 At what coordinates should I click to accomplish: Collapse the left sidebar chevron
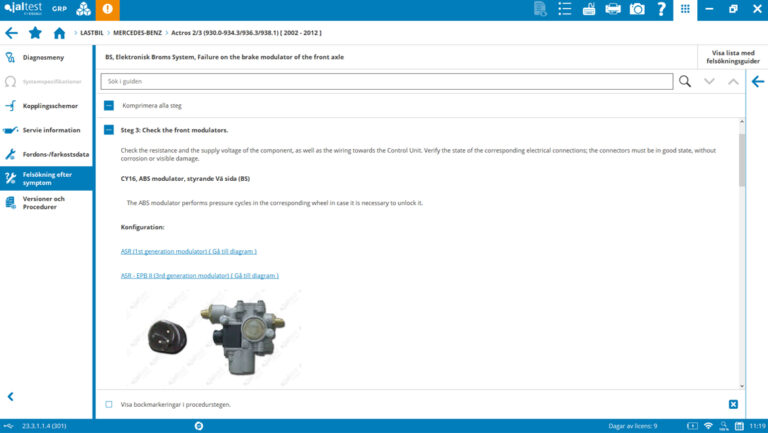point(10,397)
